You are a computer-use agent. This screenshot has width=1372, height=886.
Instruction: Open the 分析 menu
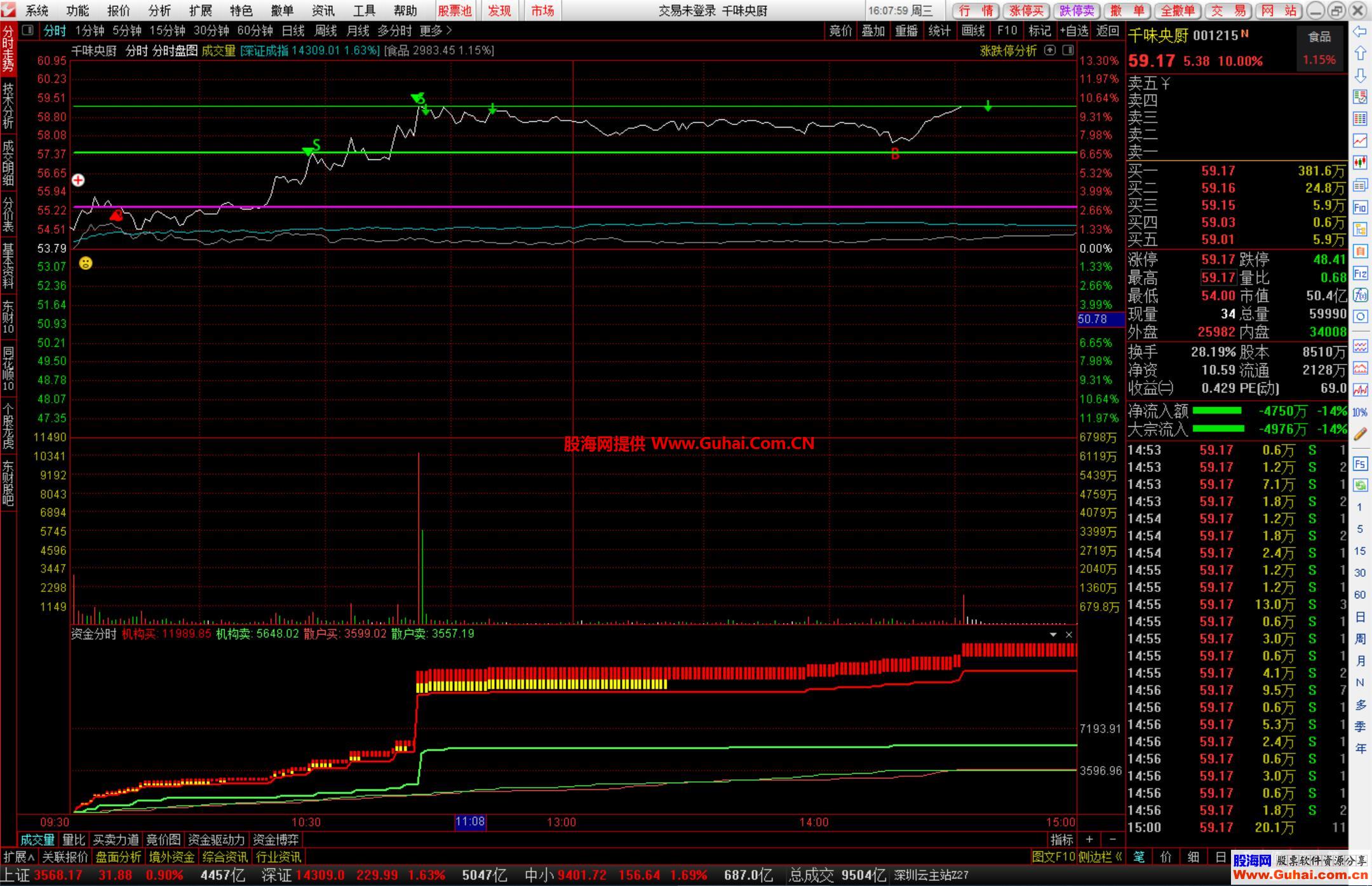(x=159, y=11)
